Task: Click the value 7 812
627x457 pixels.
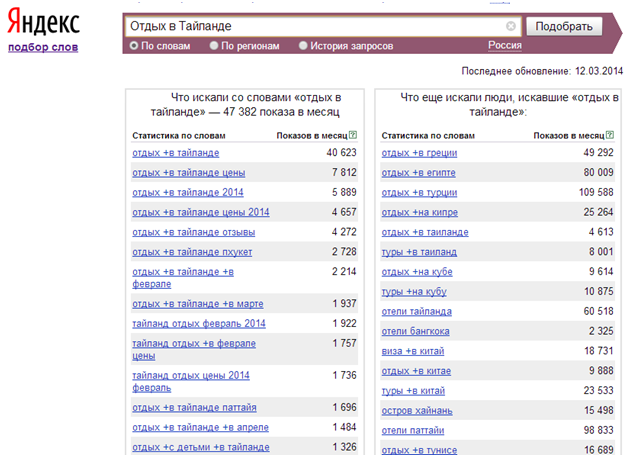Action: coord(344,172)
